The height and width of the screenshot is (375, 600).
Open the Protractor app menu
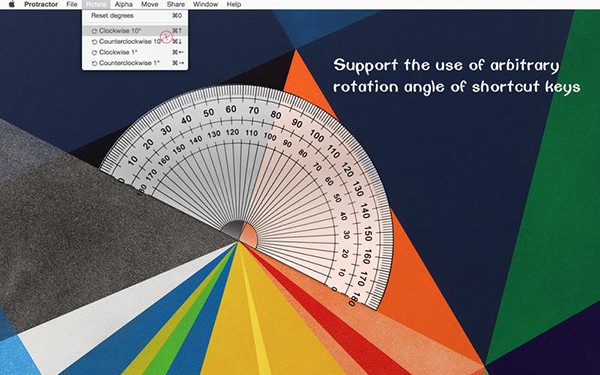[41, 4]
